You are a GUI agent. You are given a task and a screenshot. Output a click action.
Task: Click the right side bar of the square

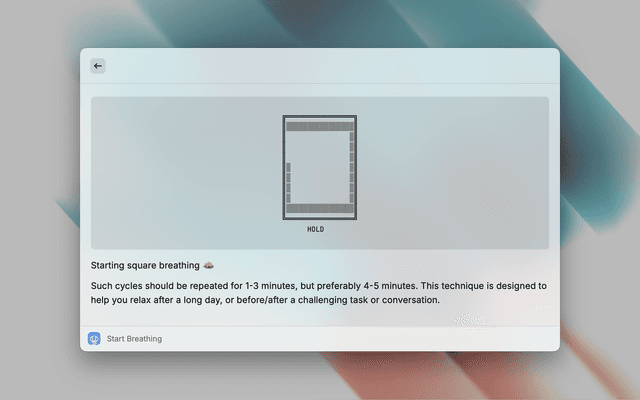click(x=351, y=167)
